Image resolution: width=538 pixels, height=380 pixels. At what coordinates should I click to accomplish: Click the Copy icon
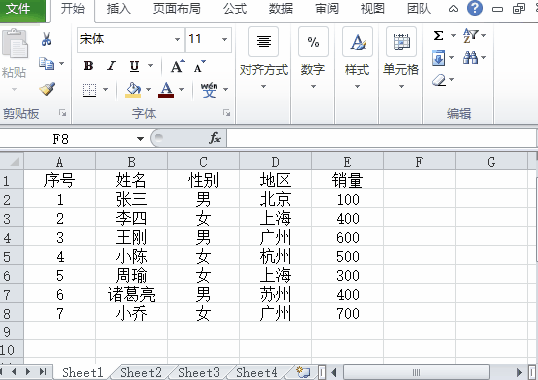click(46, 64)
